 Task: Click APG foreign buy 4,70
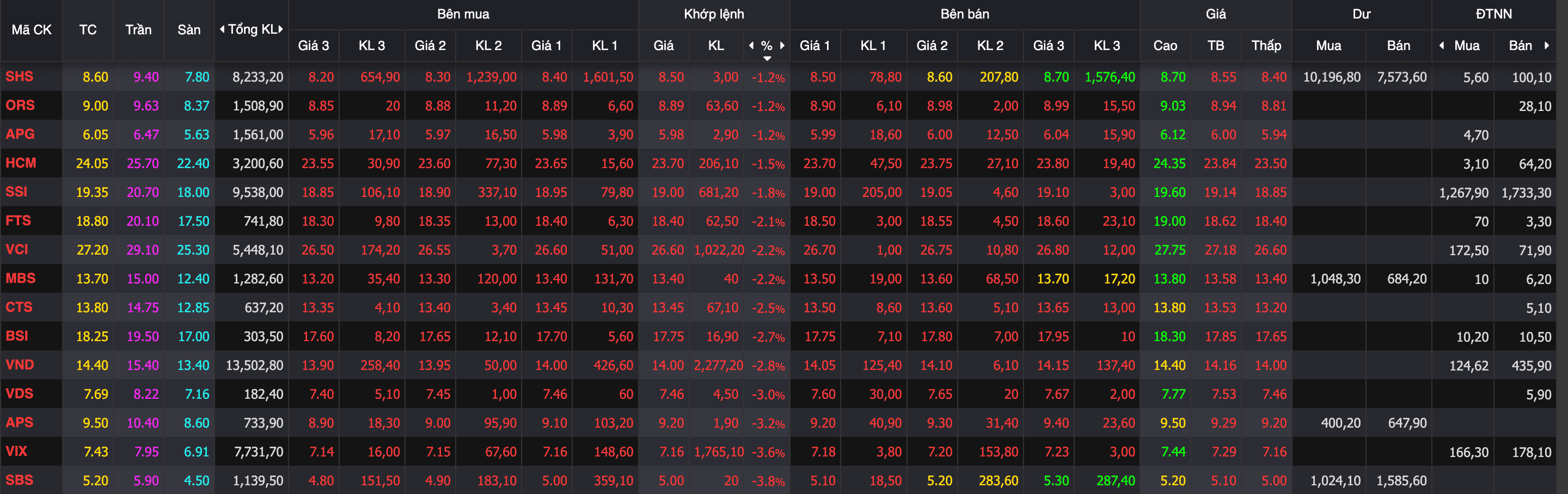point(1475,135)
